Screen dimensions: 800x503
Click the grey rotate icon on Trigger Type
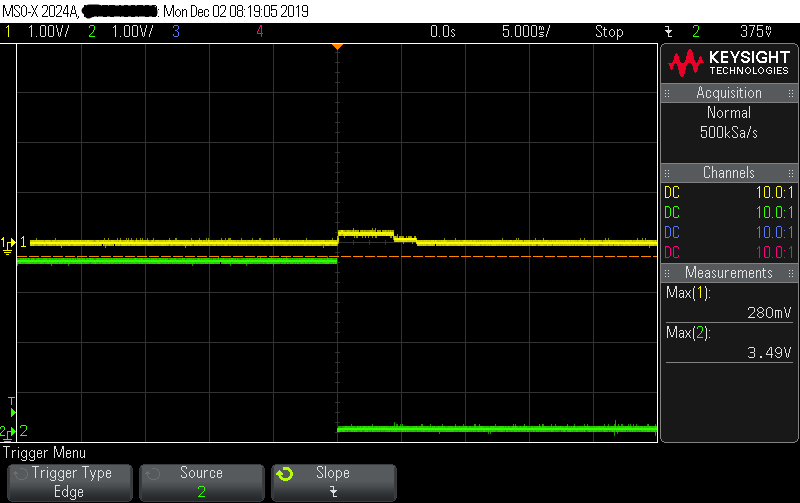click(21, 474)
